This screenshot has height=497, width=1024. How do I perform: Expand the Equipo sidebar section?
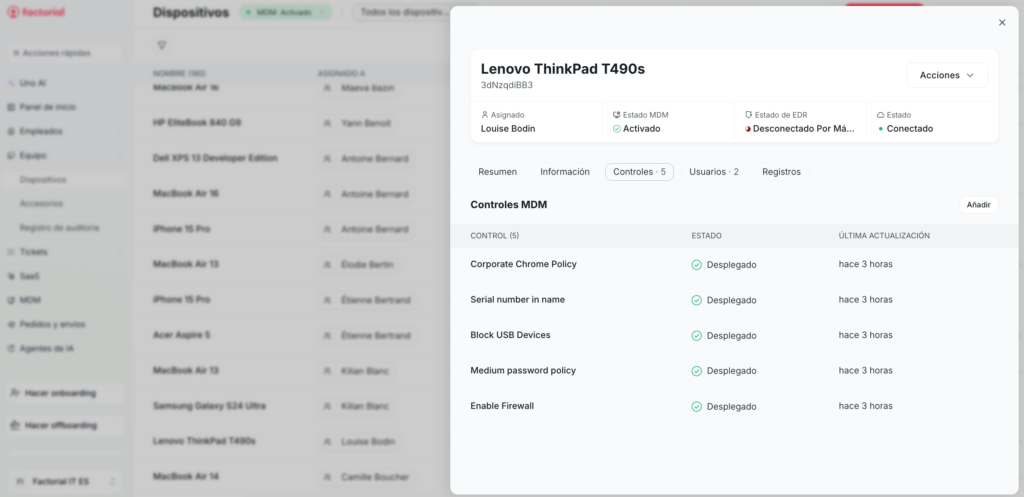(x=33, y=155)
